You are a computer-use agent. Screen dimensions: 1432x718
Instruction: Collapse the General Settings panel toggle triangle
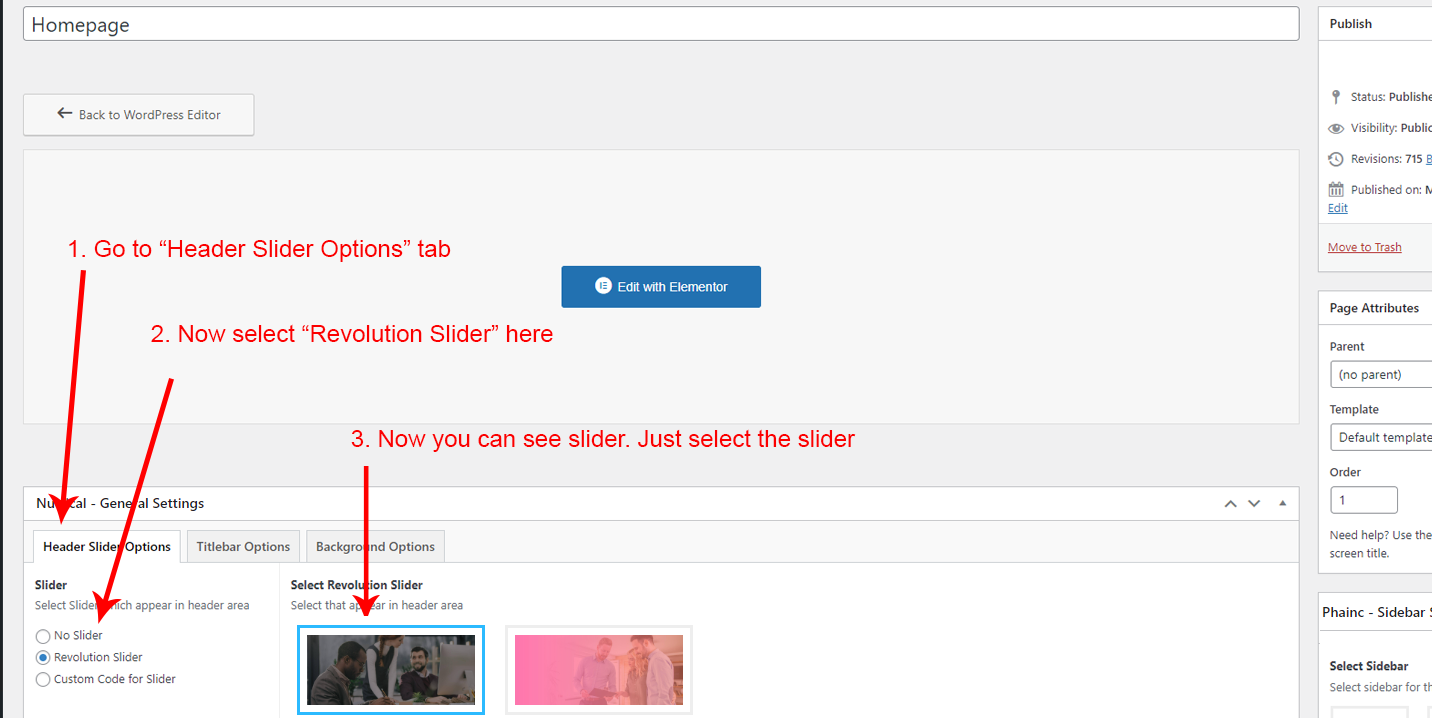pos(1283,503)
